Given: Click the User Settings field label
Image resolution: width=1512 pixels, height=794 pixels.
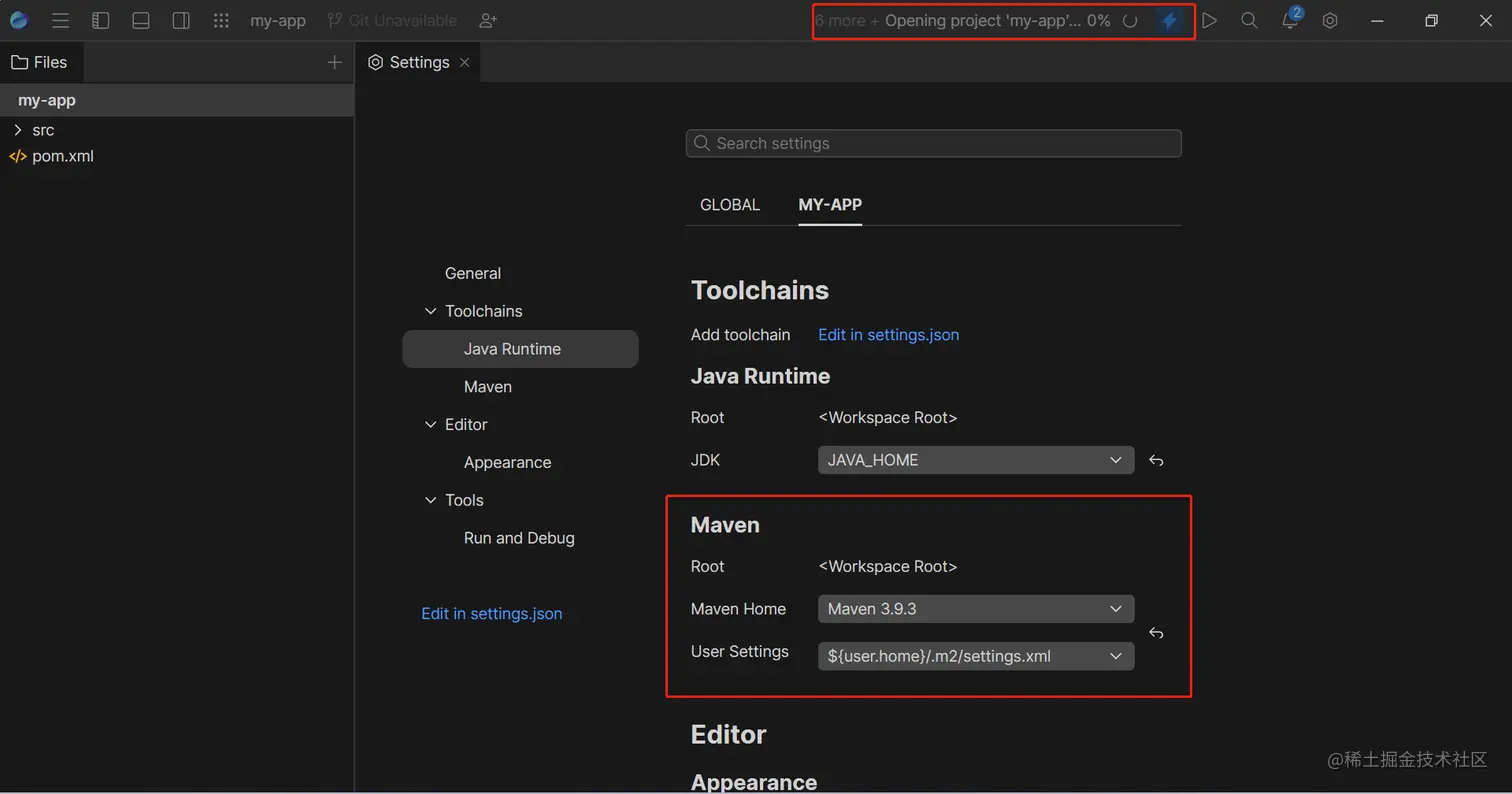Looking at the screenshot, I should tap(740, 652).
